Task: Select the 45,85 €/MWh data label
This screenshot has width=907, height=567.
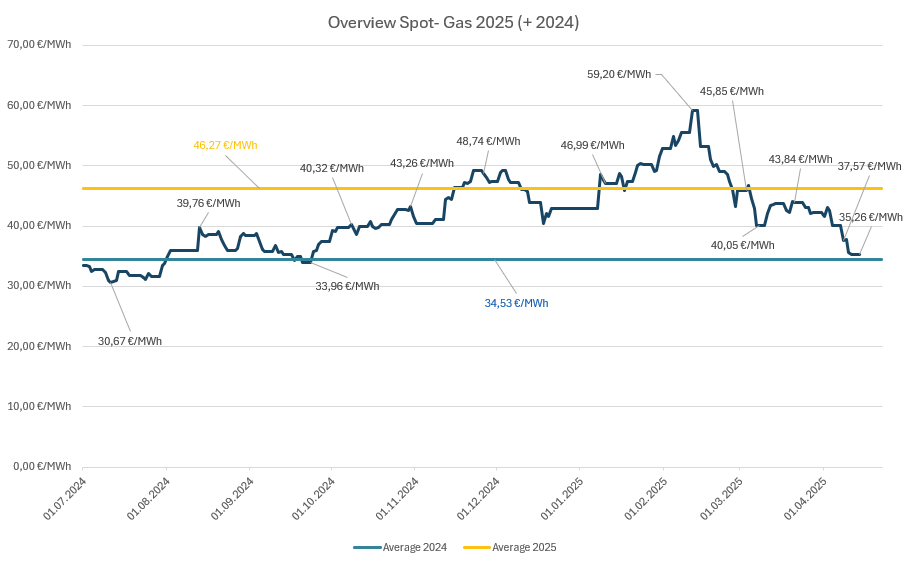Action: click(732, 91)
